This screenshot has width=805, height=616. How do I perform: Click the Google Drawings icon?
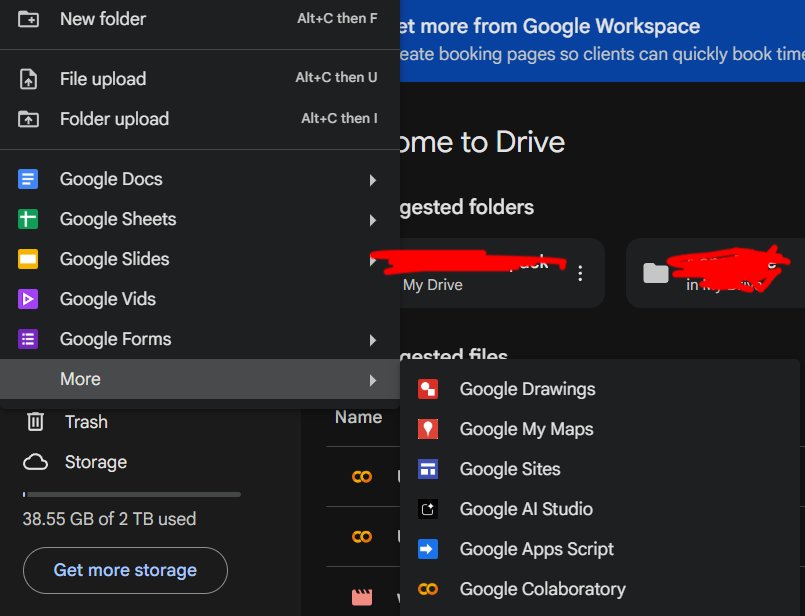pyautogui.click(x=429, y=389)
